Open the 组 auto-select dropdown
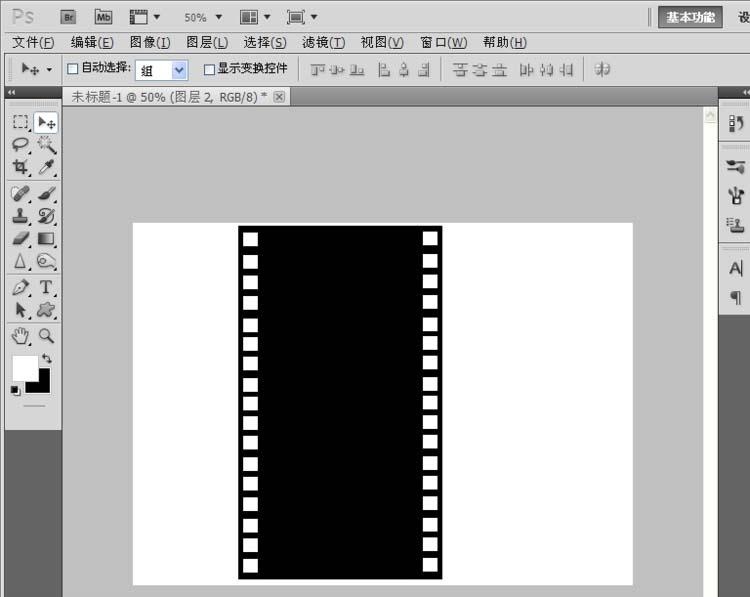 click(x=162, y=70)
